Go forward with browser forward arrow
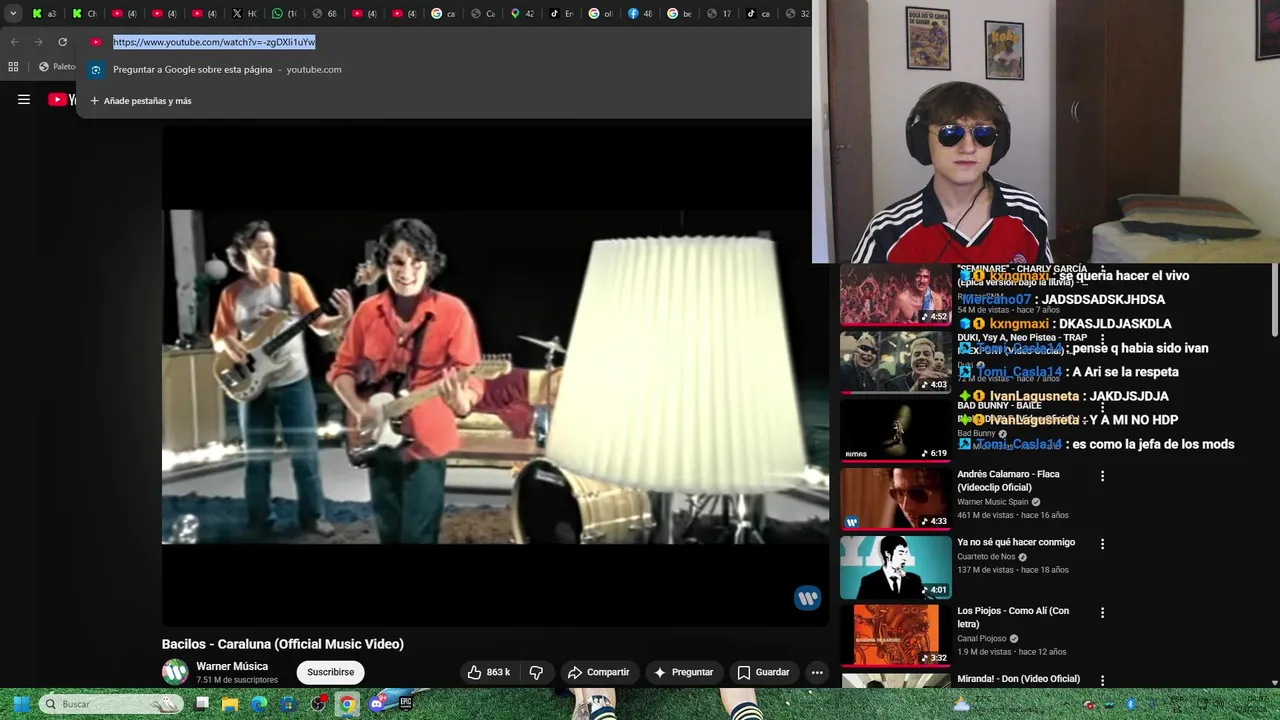Screen dimensions: 1280x720 (x=38, y=42)
